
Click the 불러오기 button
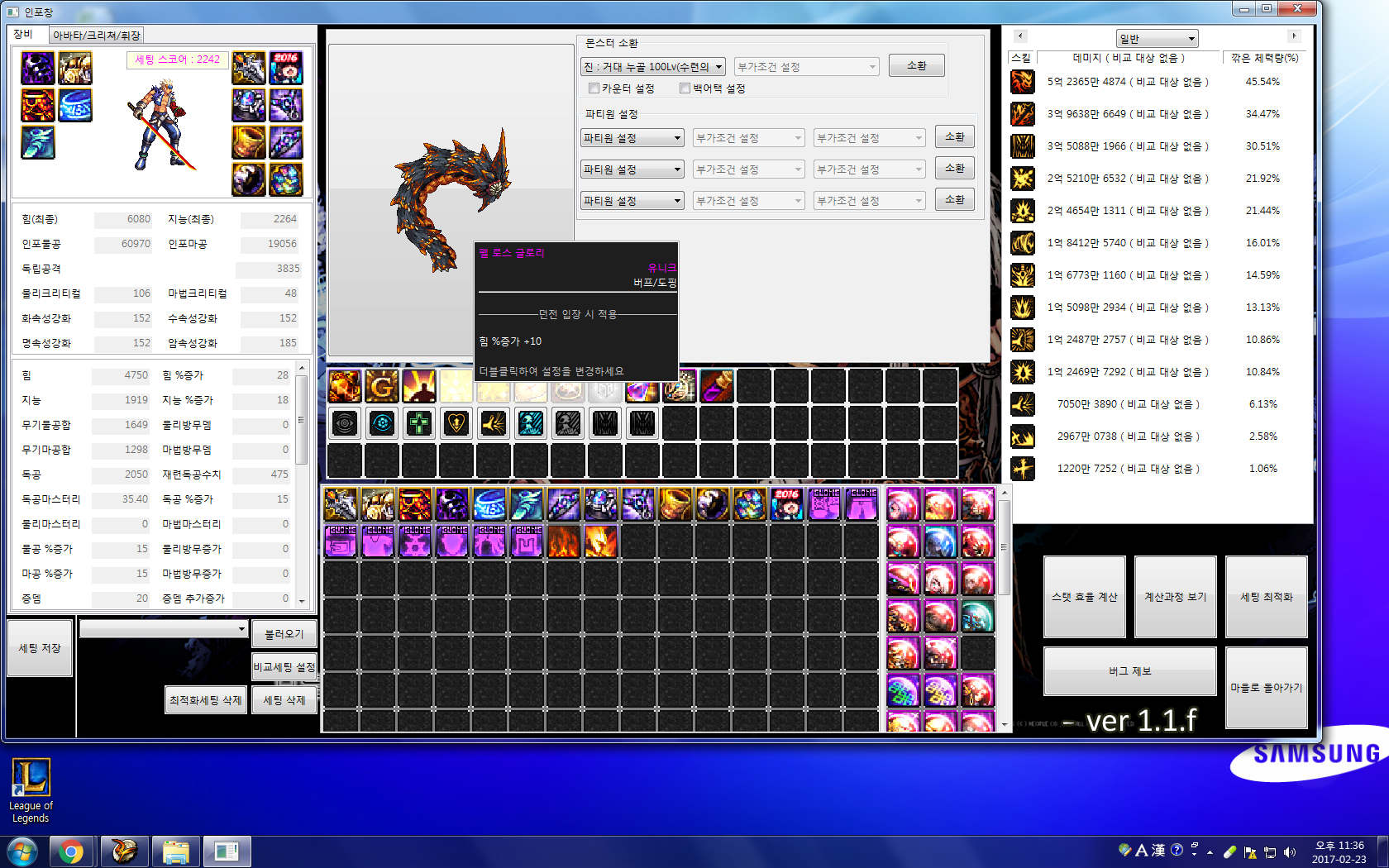click(284, 634)
